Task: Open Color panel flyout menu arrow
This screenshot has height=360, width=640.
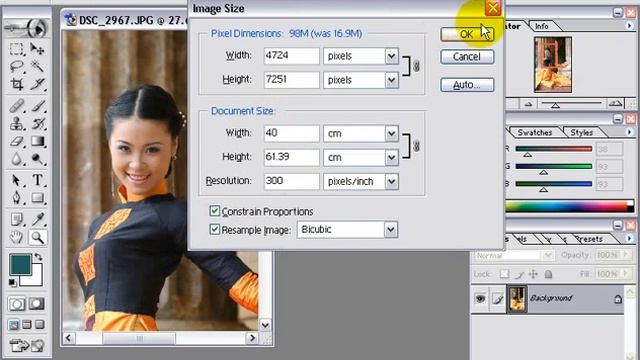Action: (629, 132)
